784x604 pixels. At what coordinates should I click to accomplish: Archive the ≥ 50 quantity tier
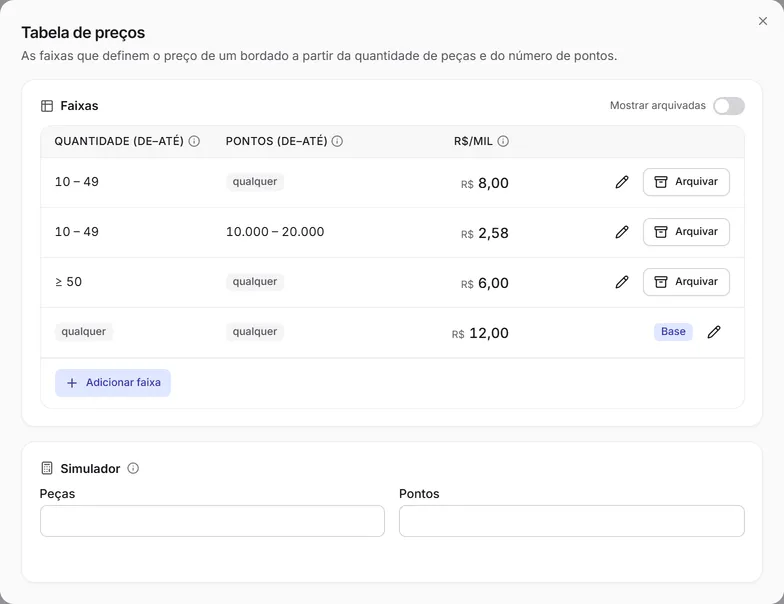point(686,282)
